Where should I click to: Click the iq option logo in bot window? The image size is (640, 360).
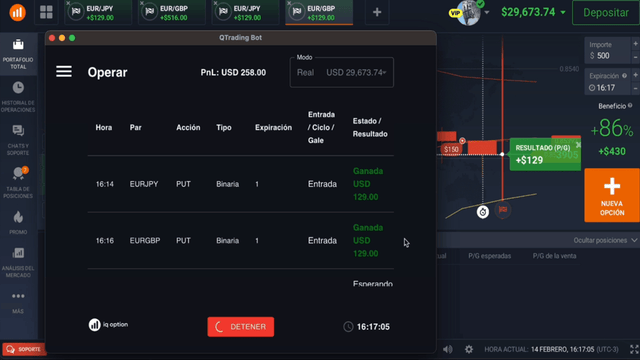(x=109, y=325)
